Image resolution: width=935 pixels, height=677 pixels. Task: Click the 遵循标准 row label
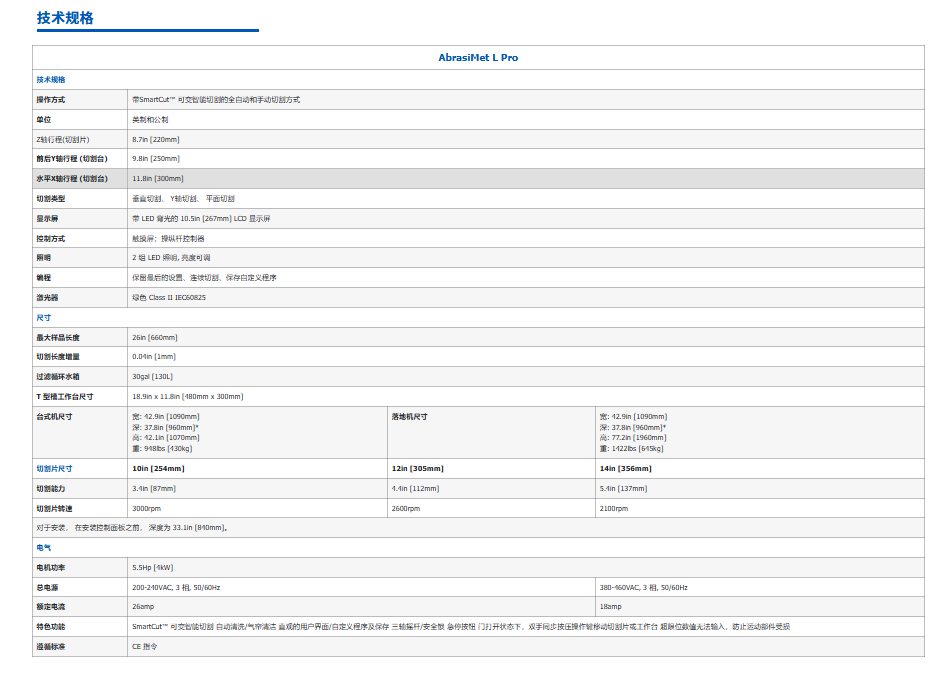click(51, 647)
